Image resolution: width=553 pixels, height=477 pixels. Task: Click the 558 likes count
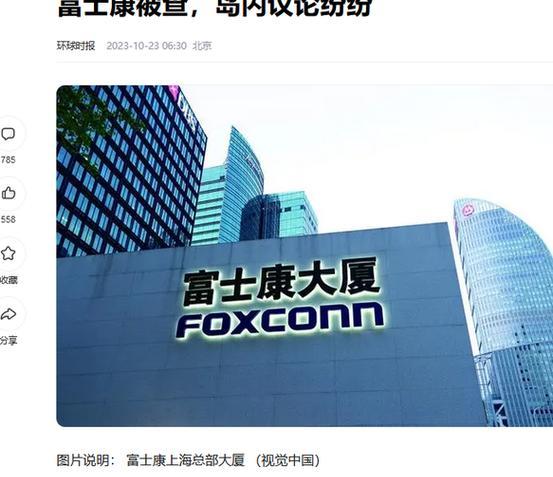click(8, 220)
